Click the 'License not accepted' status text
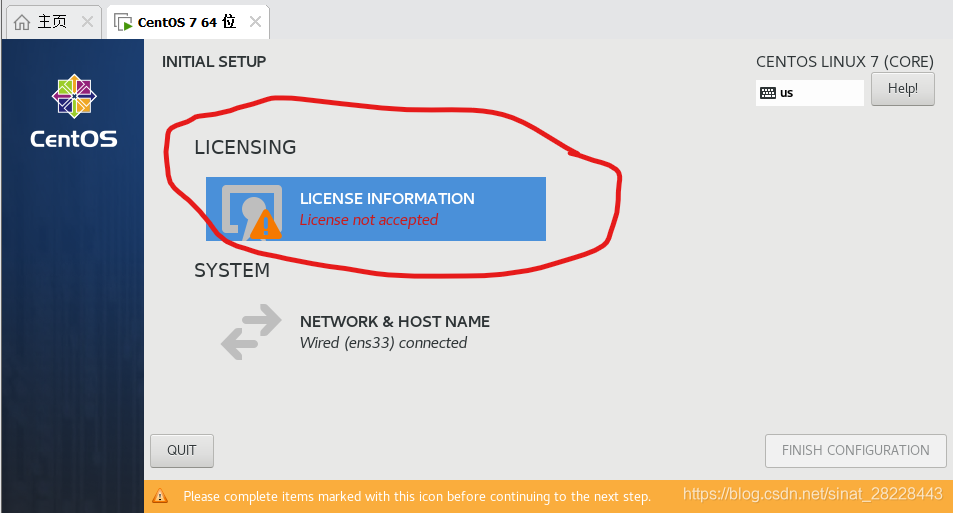 pos(369,220)
